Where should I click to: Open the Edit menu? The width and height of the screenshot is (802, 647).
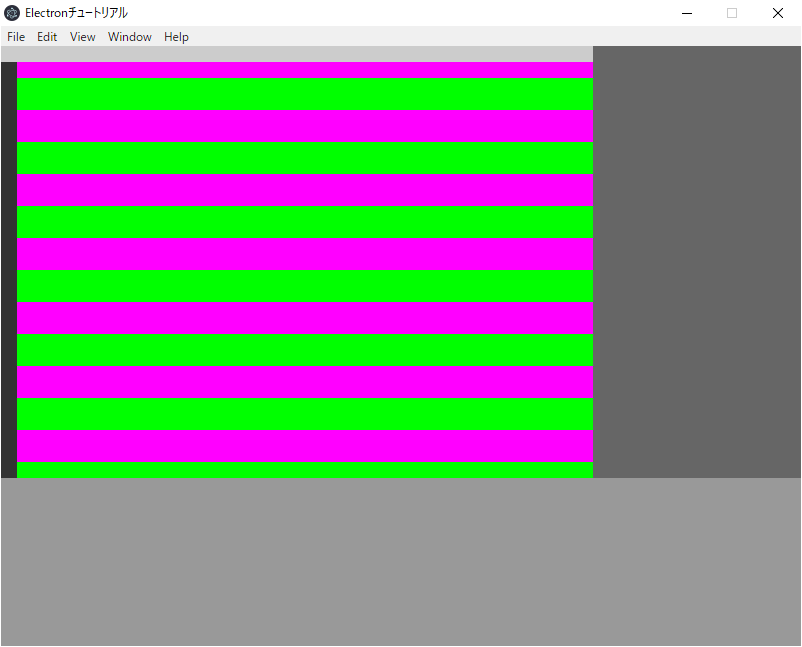(46, 37)
